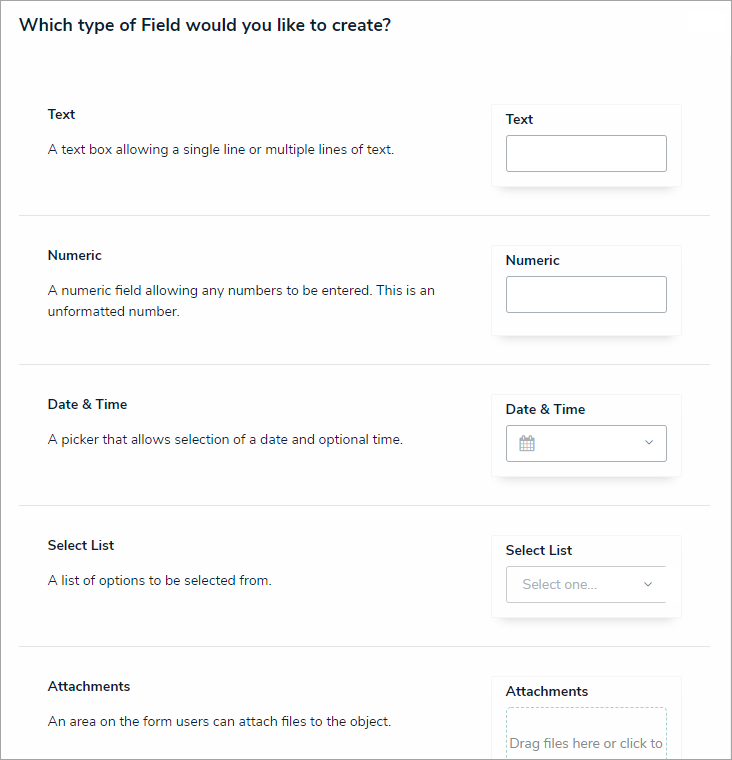Expand the Date & Time picker chevron
Viewport: 732px width, 760px height.
(648, 443)
